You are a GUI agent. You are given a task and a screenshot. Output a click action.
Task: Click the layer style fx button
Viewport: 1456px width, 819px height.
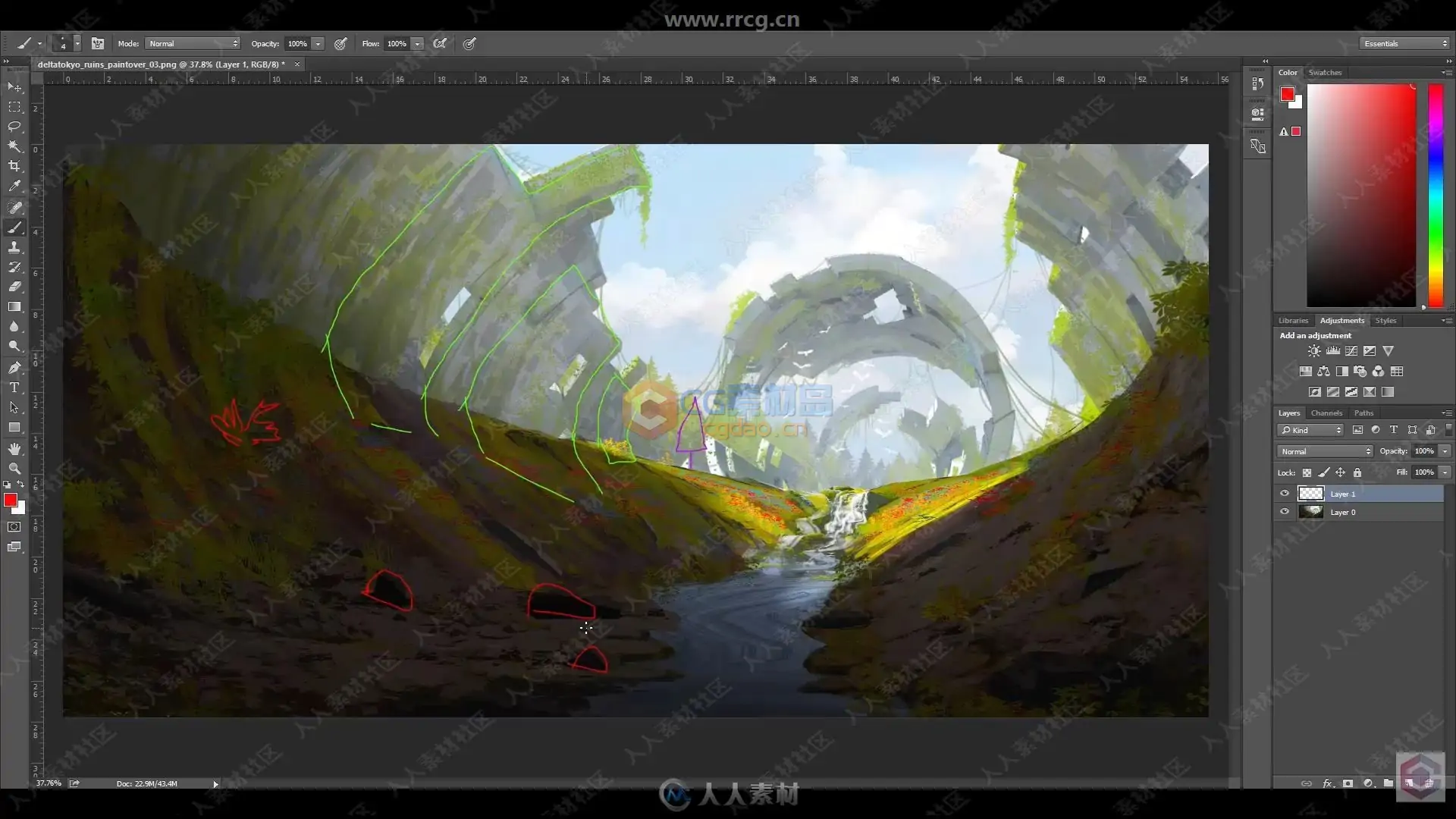tap(1327, 783)
